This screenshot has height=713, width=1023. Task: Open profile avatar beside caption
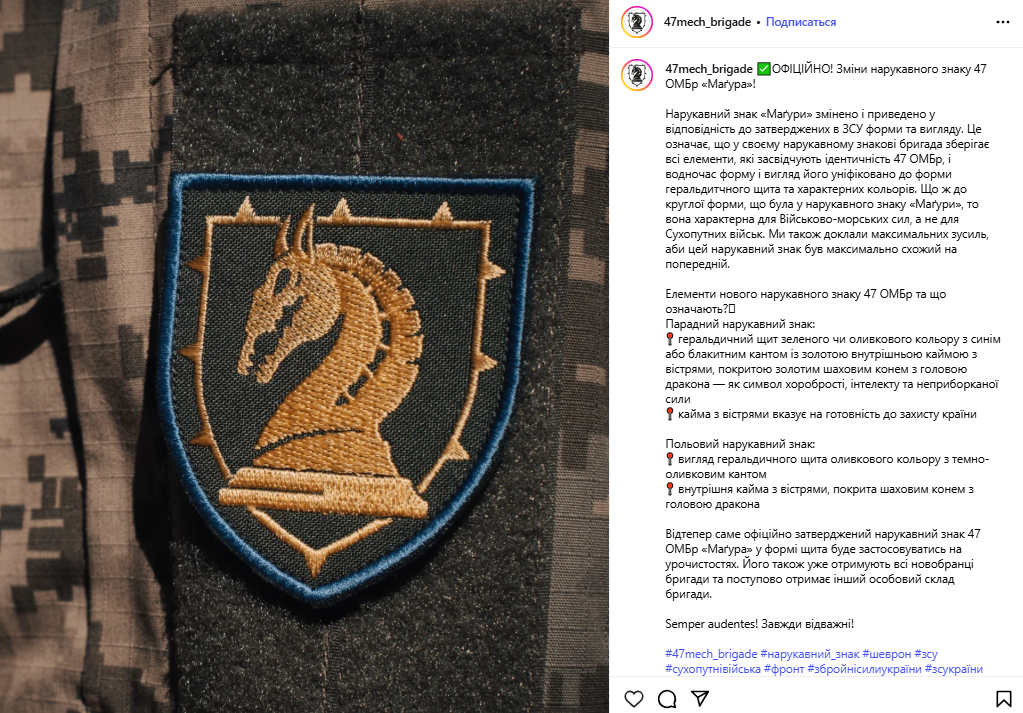point(637,74)
